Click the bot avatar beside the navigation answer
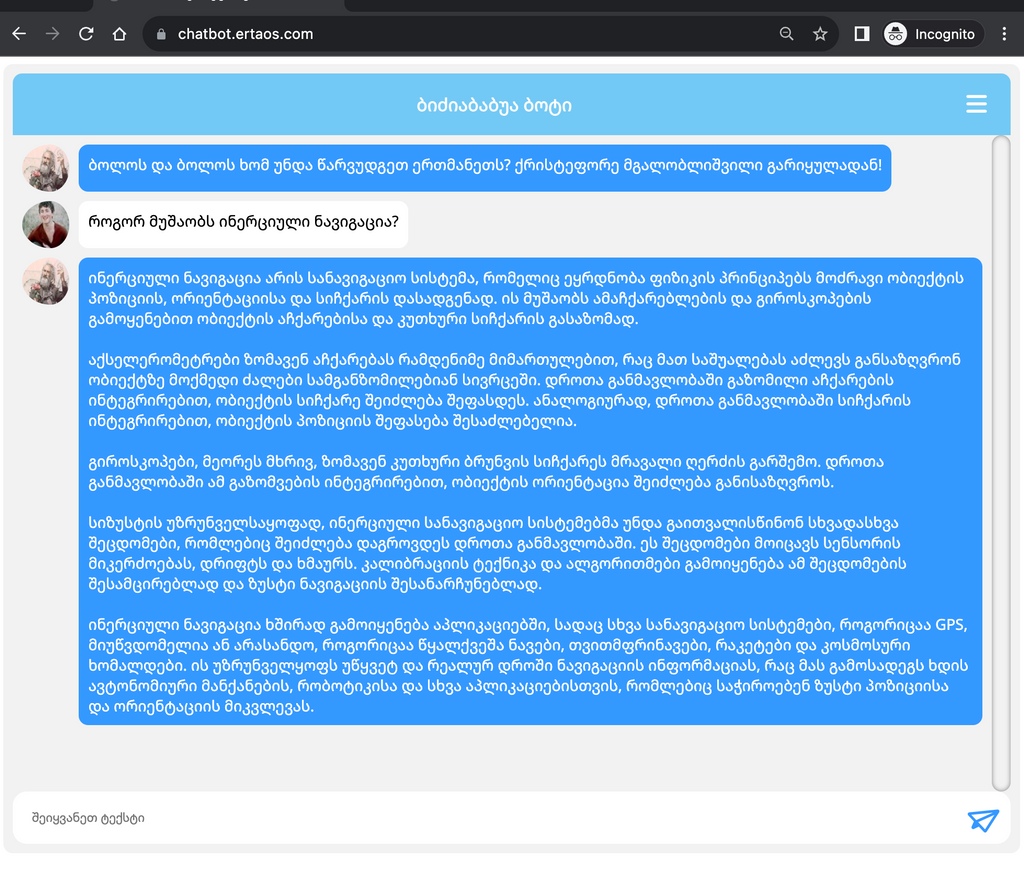This screenshot has height=872, width=1024. (44, 281)
